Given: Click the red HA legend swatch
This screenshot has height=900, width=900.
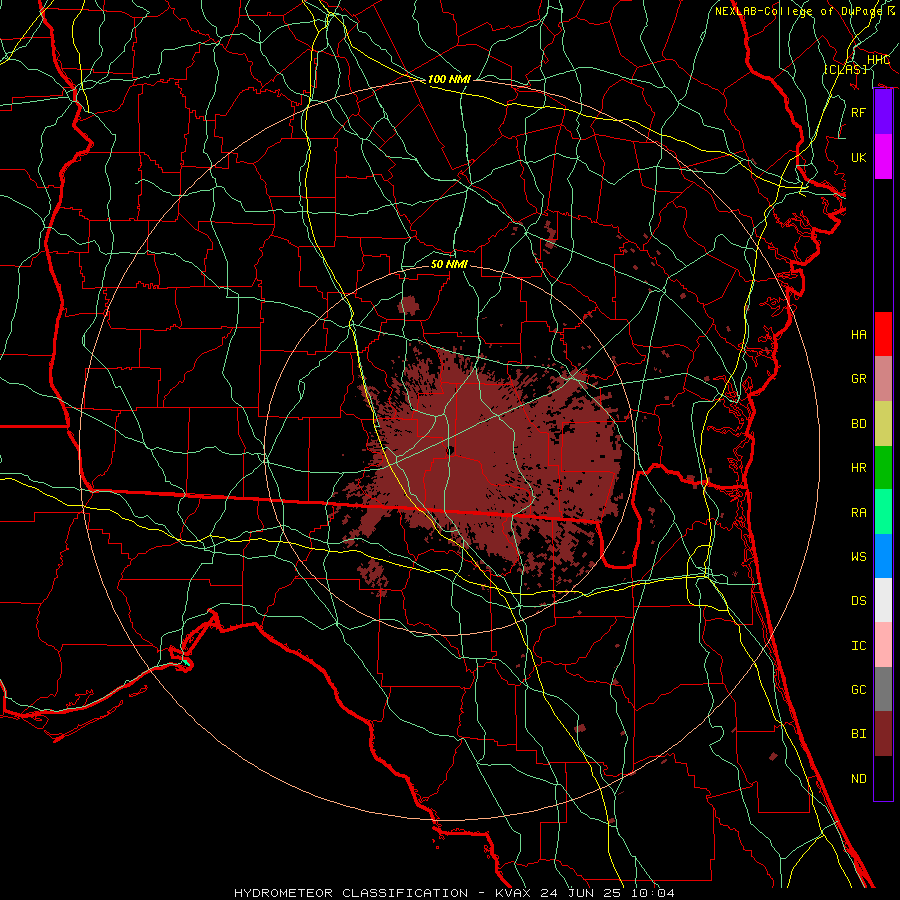Looking at the screenshot, I should click(883, 334).
